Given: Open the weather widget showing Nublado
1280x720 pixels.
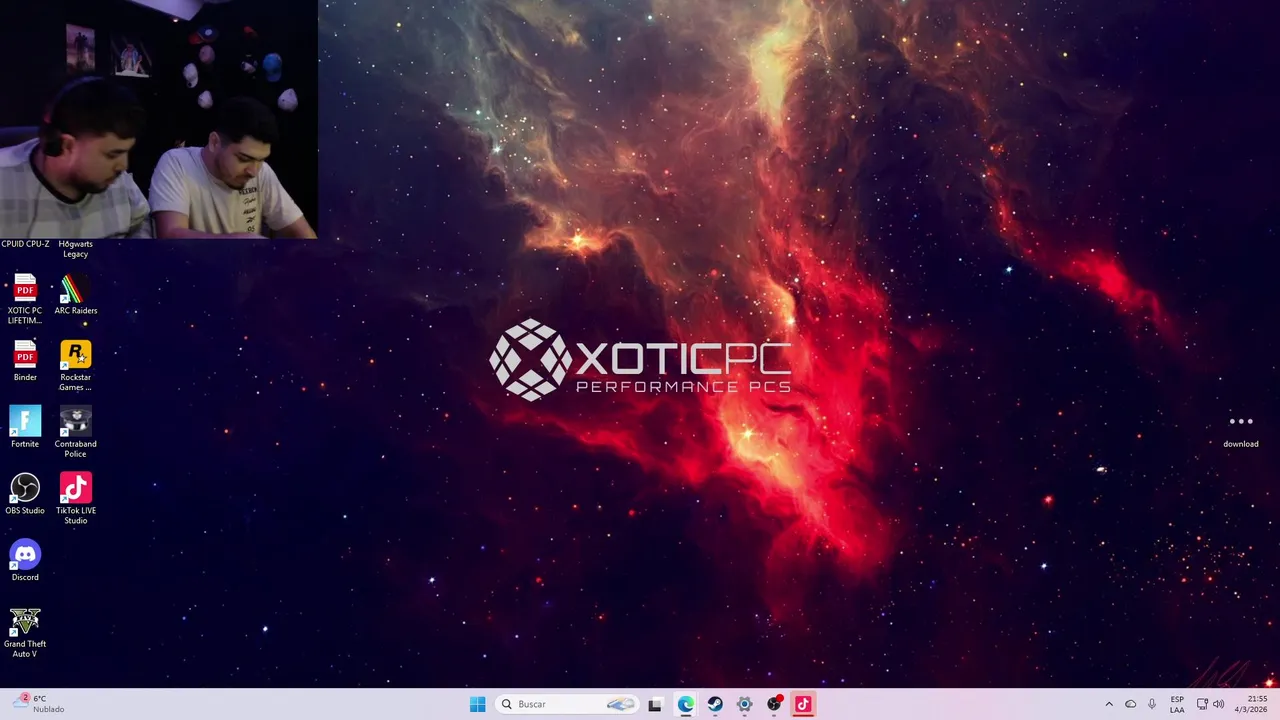Looking at the screenshot, I should pyautogui.click(x=40, y=704).
